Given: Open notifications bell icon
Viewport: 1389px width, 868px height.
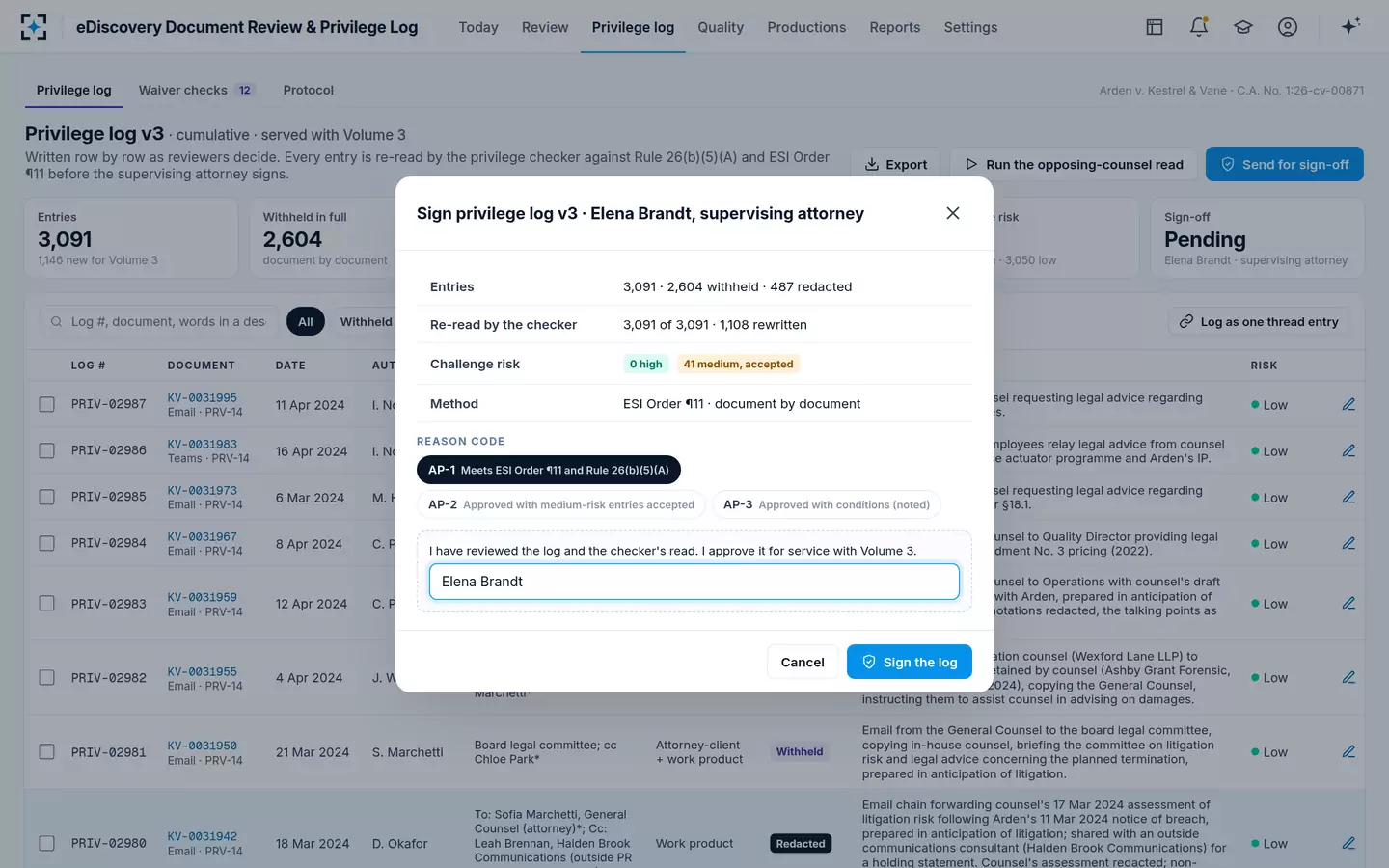Looking at the screenshot, I should click(x=1199, y=27).
